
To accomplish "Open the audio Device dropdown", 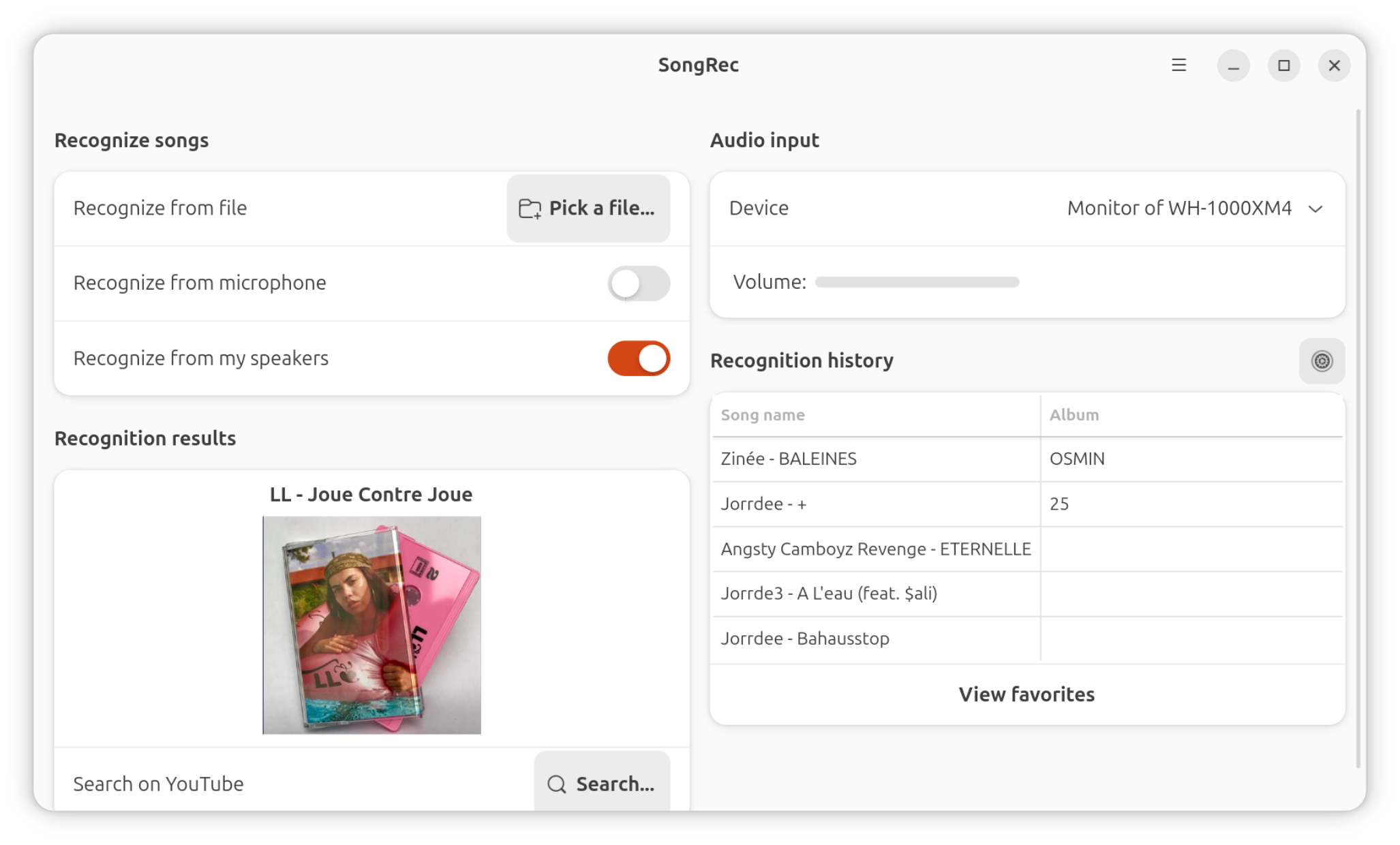I will [1179, 209].
